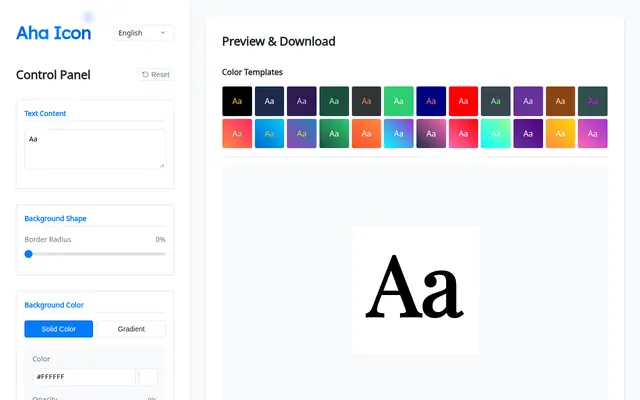640x400 pixels.
Task: Apply the coral-to-pink gradient template
Action: (x=237, y=133)
